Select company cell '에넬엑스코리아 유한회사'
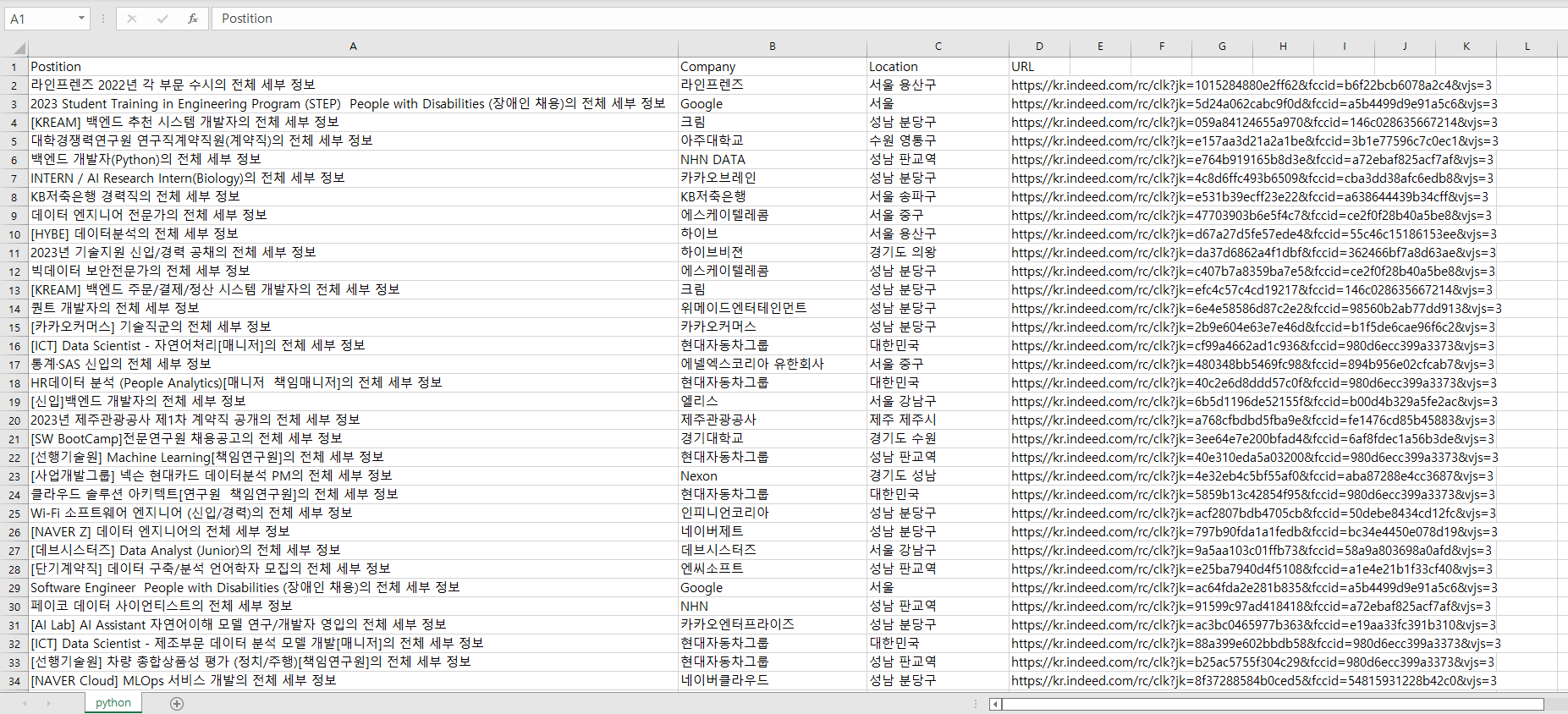The image size is (1568, 714). tap(773, 364)
